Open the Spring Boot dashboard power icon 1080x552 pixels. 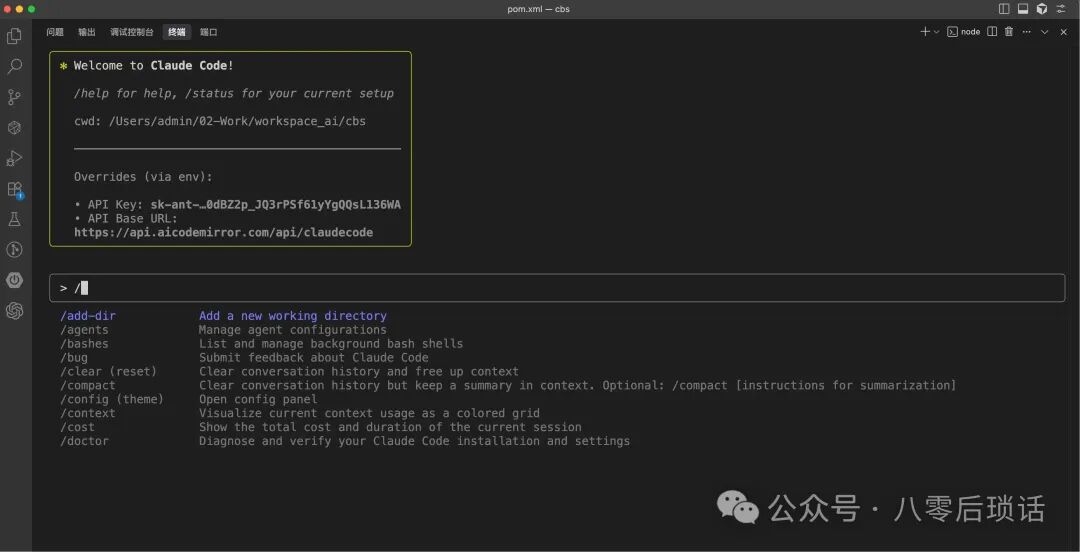14,280
